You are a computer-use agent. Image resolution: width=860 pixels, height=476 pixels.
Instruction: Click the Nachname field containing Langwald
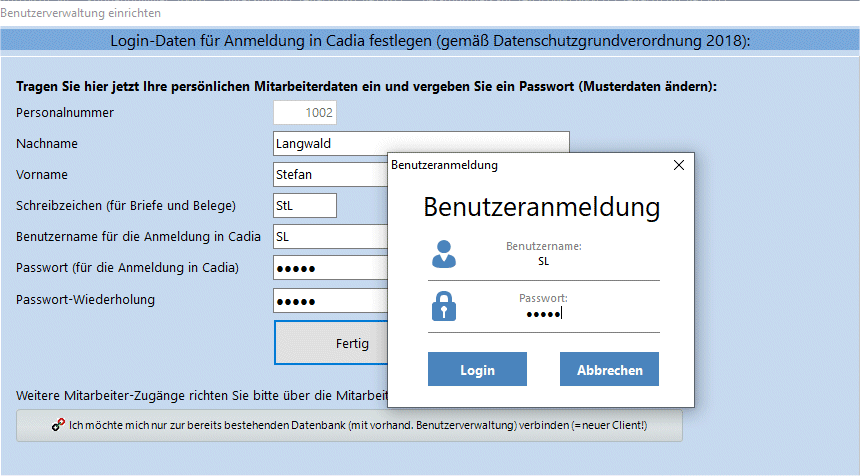pyautogui.click(x=421, y=144)
